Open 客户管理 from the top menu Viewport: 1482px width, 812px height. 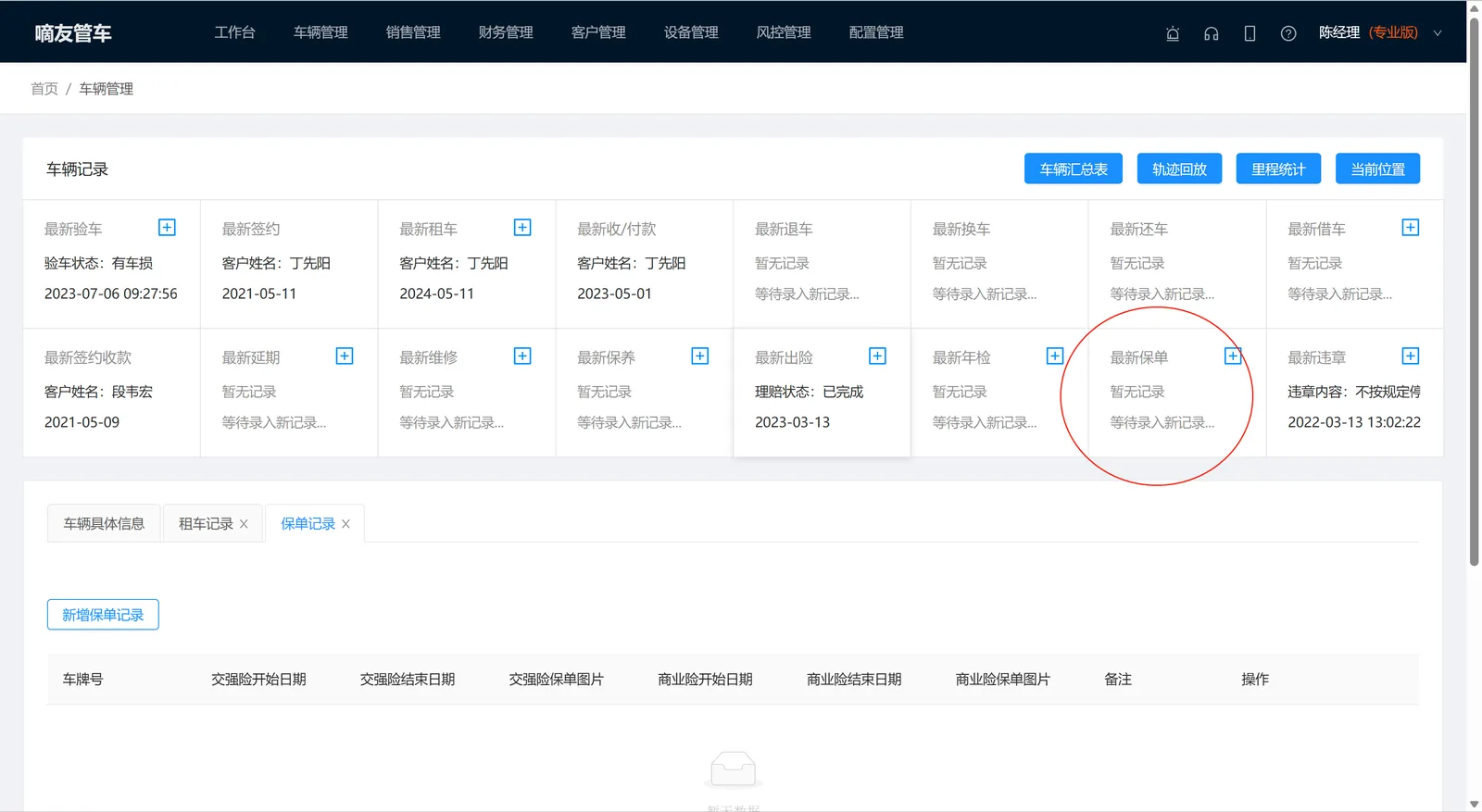(598, 32)
